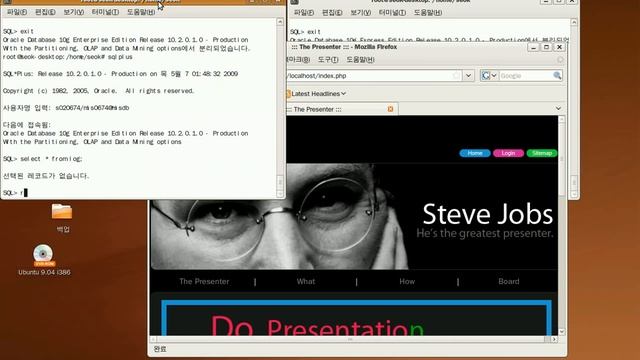Click the Firefox activity throbber icon
Screen dimensions: 640x360
click(560, 60)
